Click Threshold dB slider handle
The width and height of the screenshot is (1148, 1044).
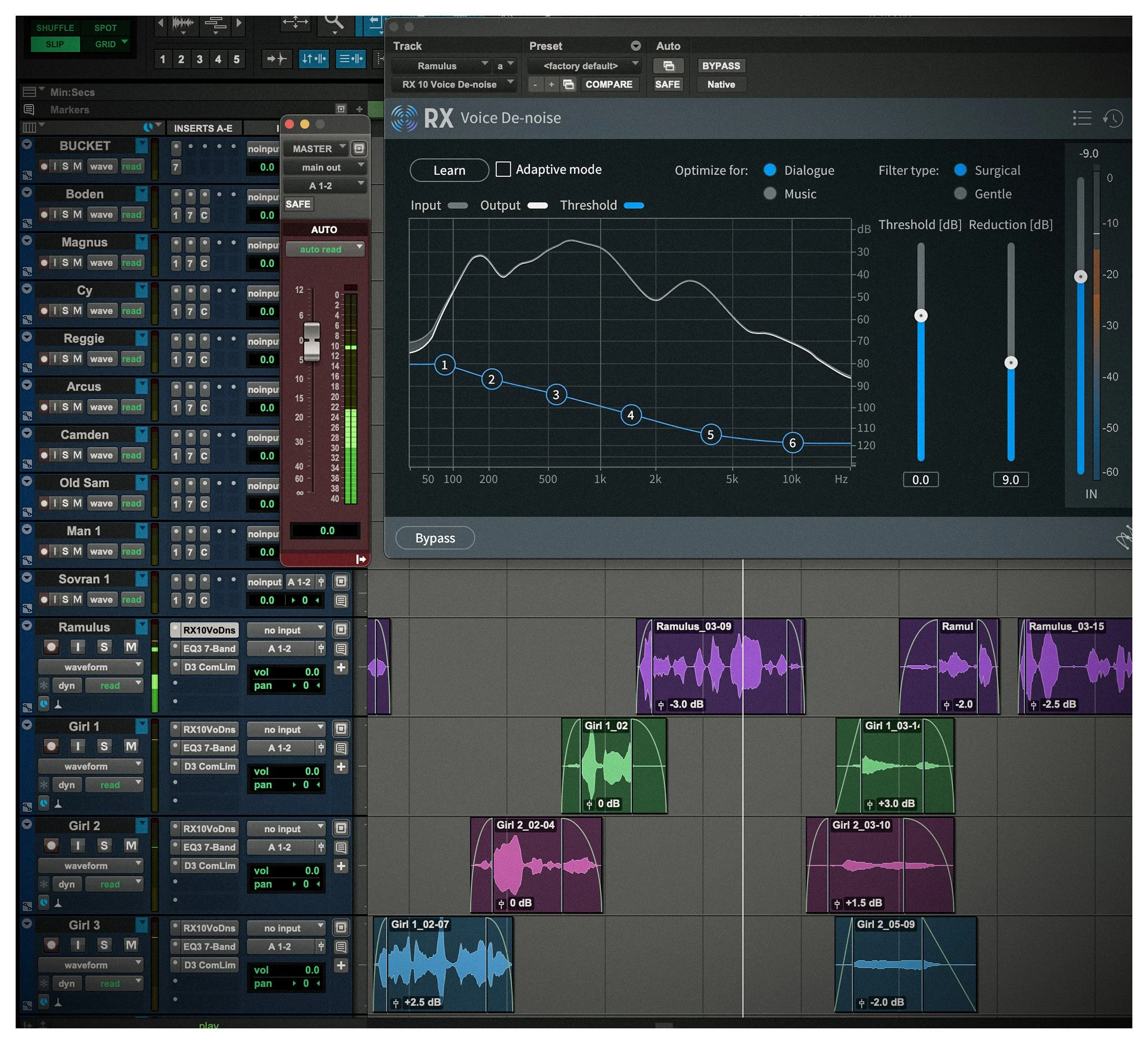coord(921,315)
